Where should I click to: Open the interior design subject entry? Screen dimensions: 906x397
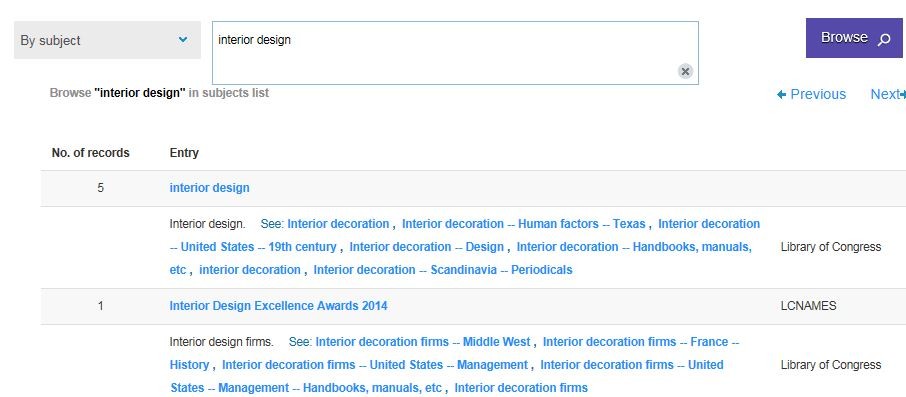coord(209,188)
